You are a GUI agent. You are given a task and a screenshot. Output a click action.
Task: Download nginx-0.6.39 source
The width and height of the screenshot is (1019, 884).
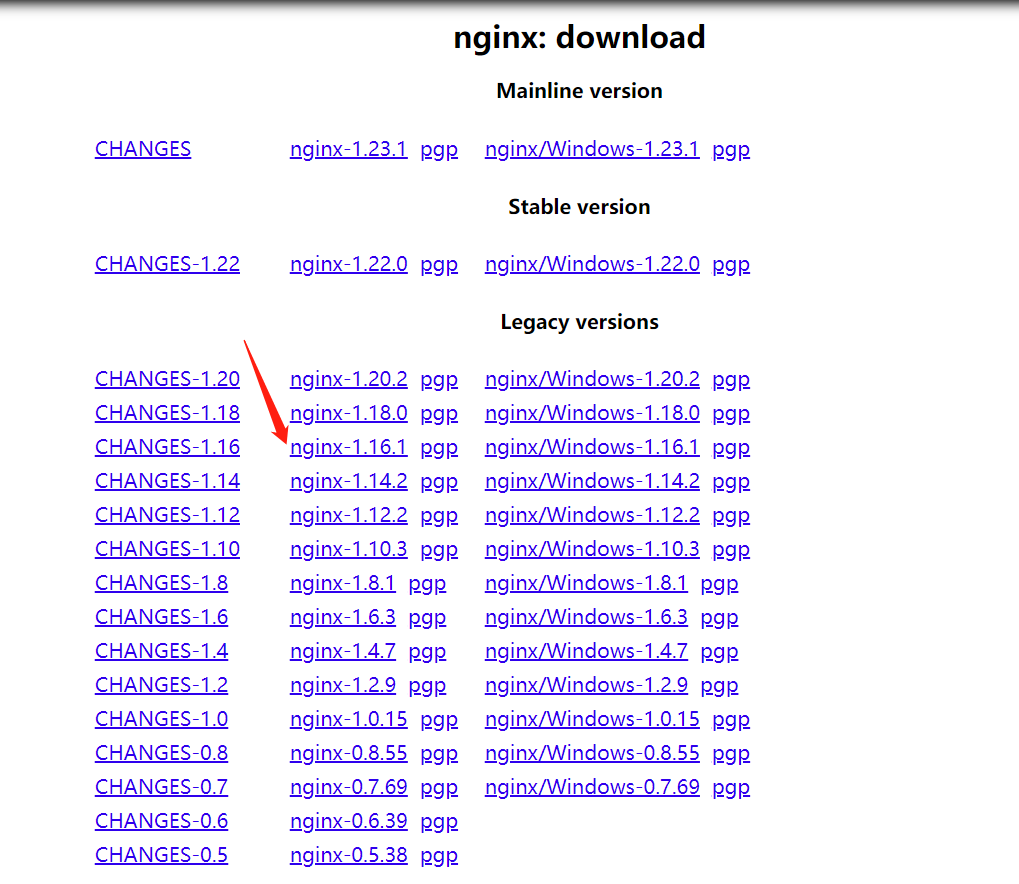[x=348, y=820]
